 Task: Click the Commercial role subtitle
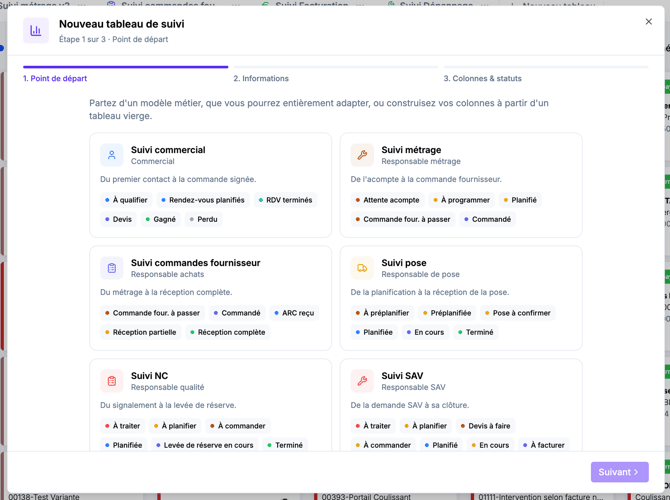pyautogui.click(x=153, y=162)
